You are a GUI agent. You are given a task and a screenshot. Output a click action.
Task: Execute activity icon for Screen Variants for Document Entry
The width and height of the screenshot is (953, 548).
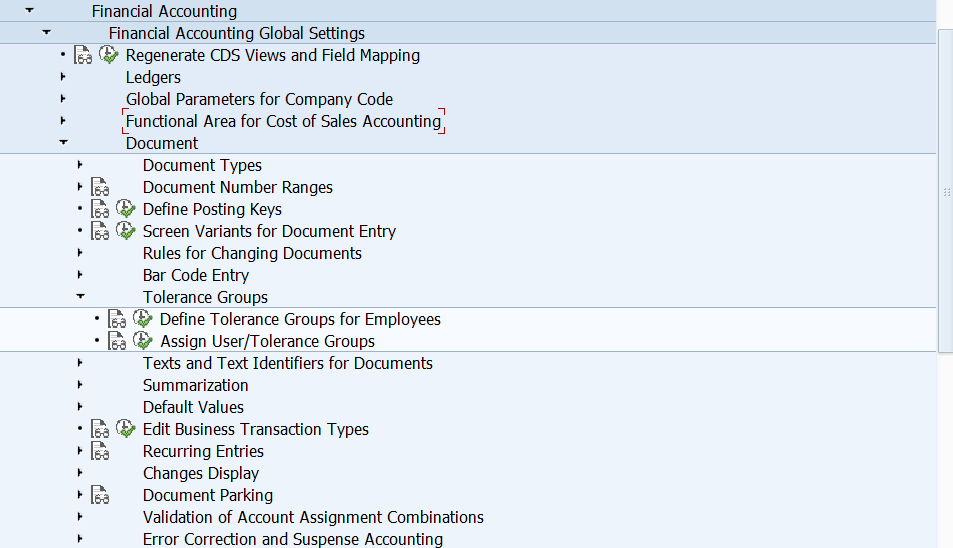point(125,230)
